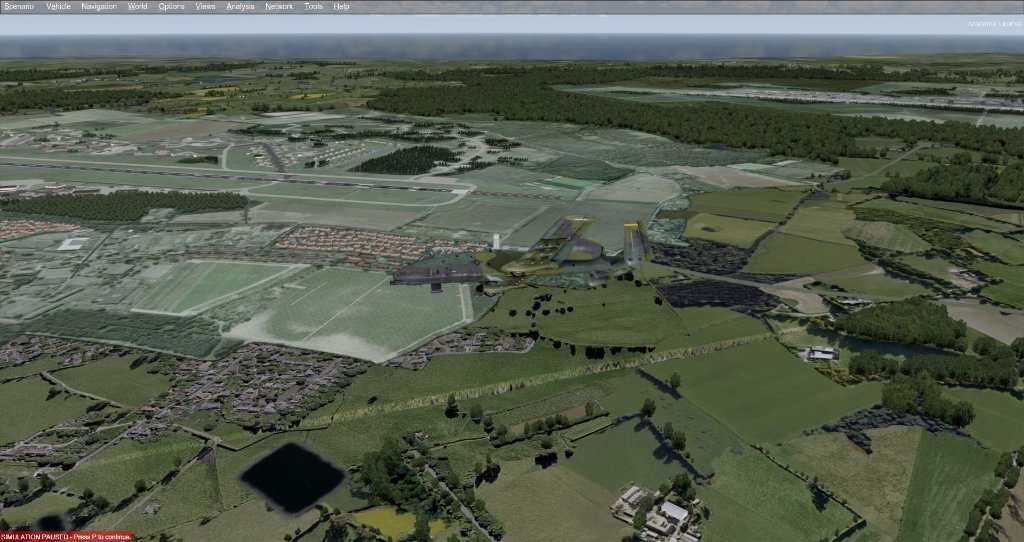Click the Academic License watermark text
This screenshot has width=1024, height=542.
click(991, 23)
